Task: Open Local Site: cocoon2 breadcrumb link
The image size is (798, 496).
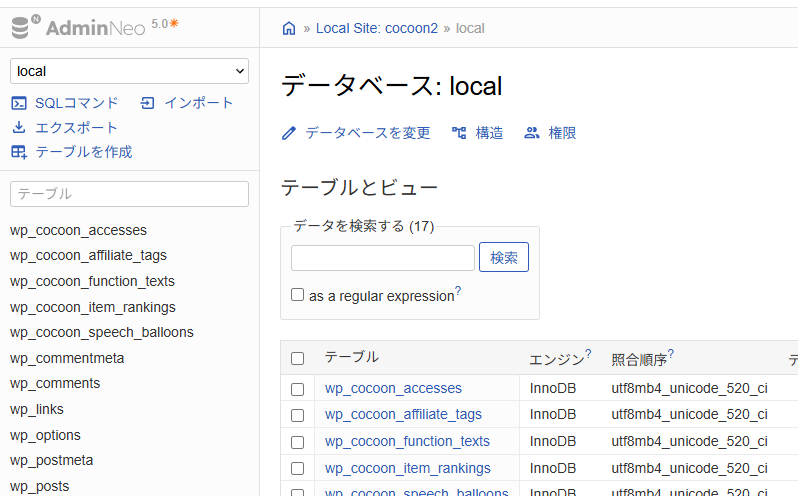Action: point(376,28)
